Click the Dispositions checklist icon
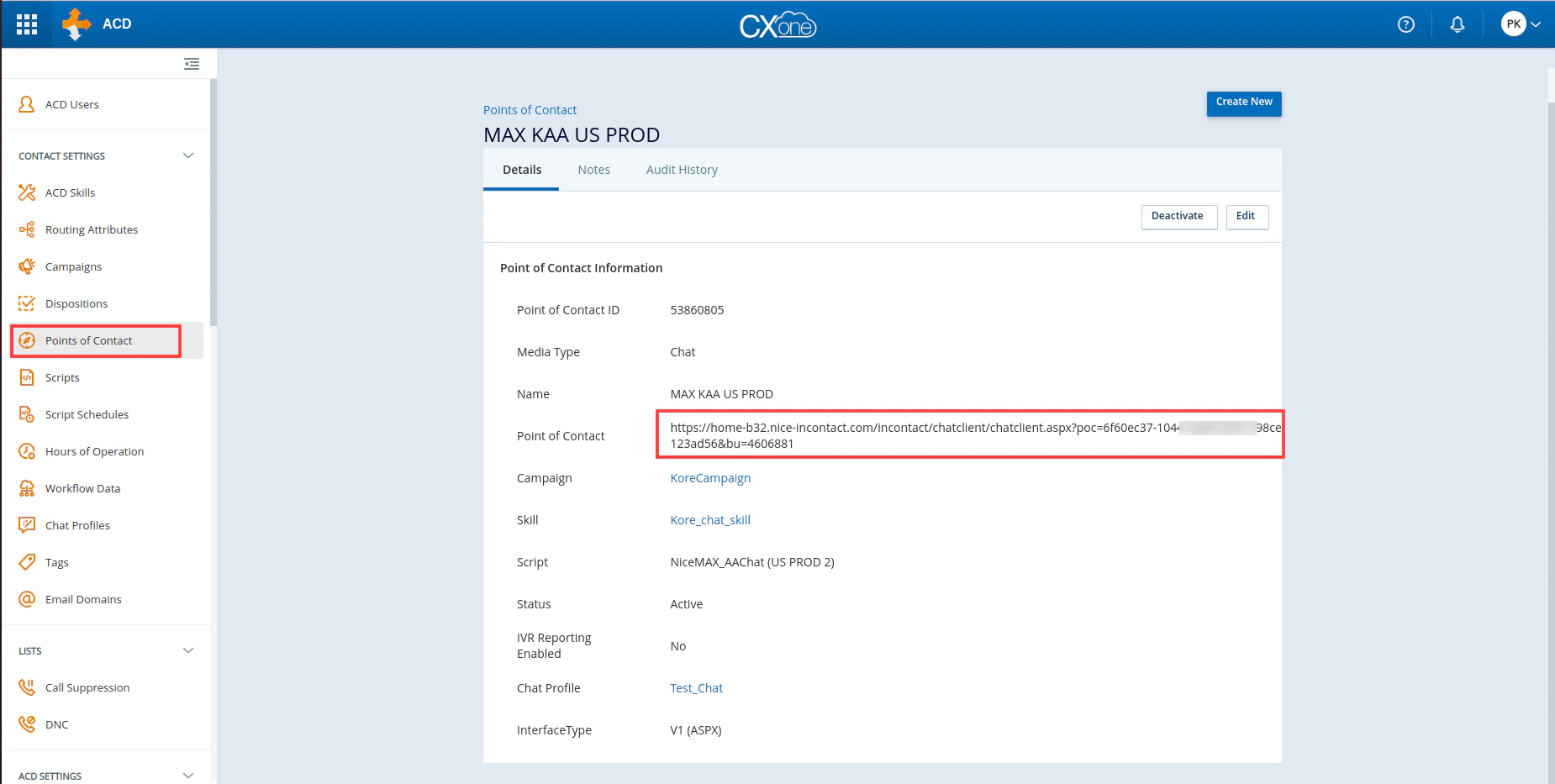1555x784 pixels. click(x=27, y=303)
